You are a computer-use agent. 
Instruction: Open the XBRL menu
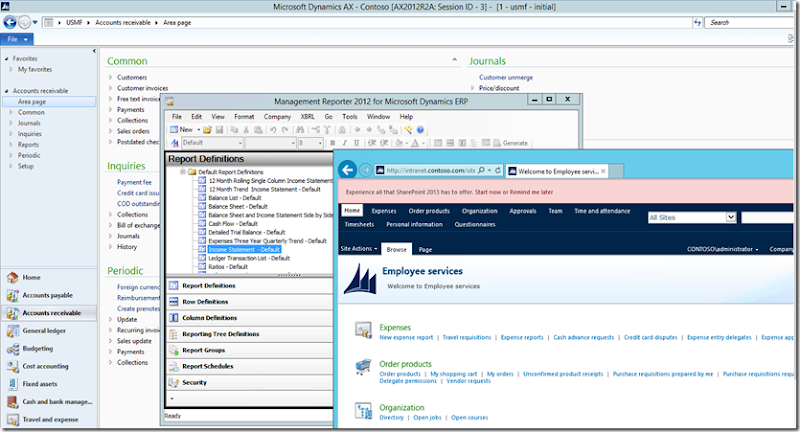click(307, 117)
